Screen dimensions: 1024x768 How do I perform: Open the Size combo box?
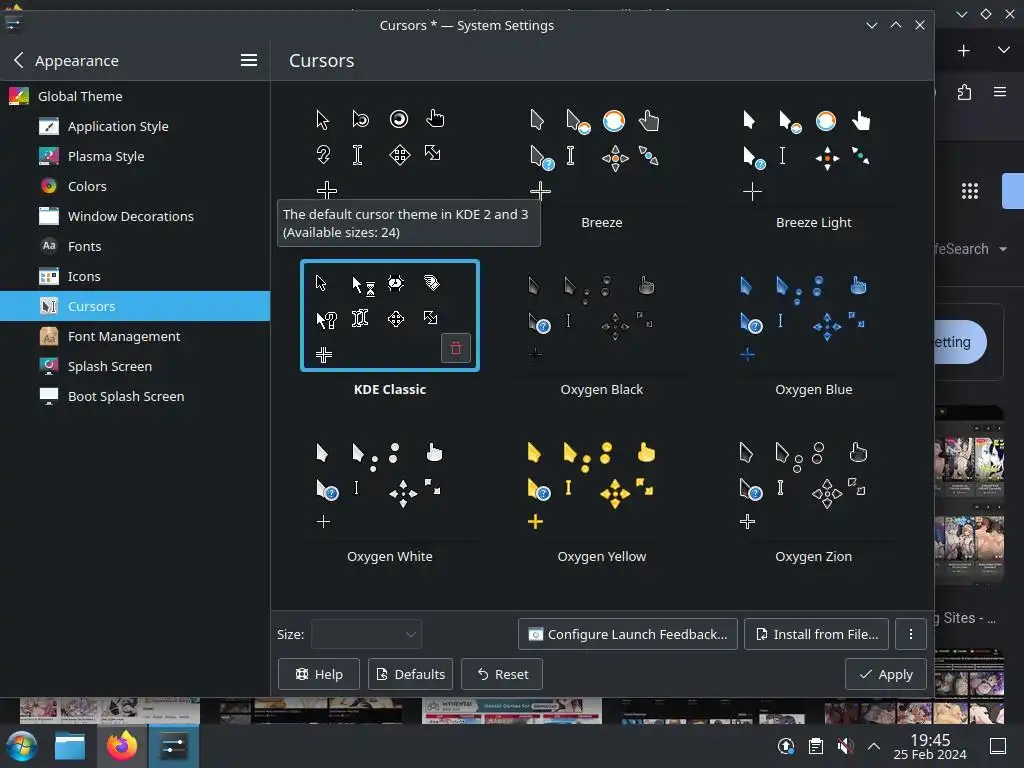point(366,634)
